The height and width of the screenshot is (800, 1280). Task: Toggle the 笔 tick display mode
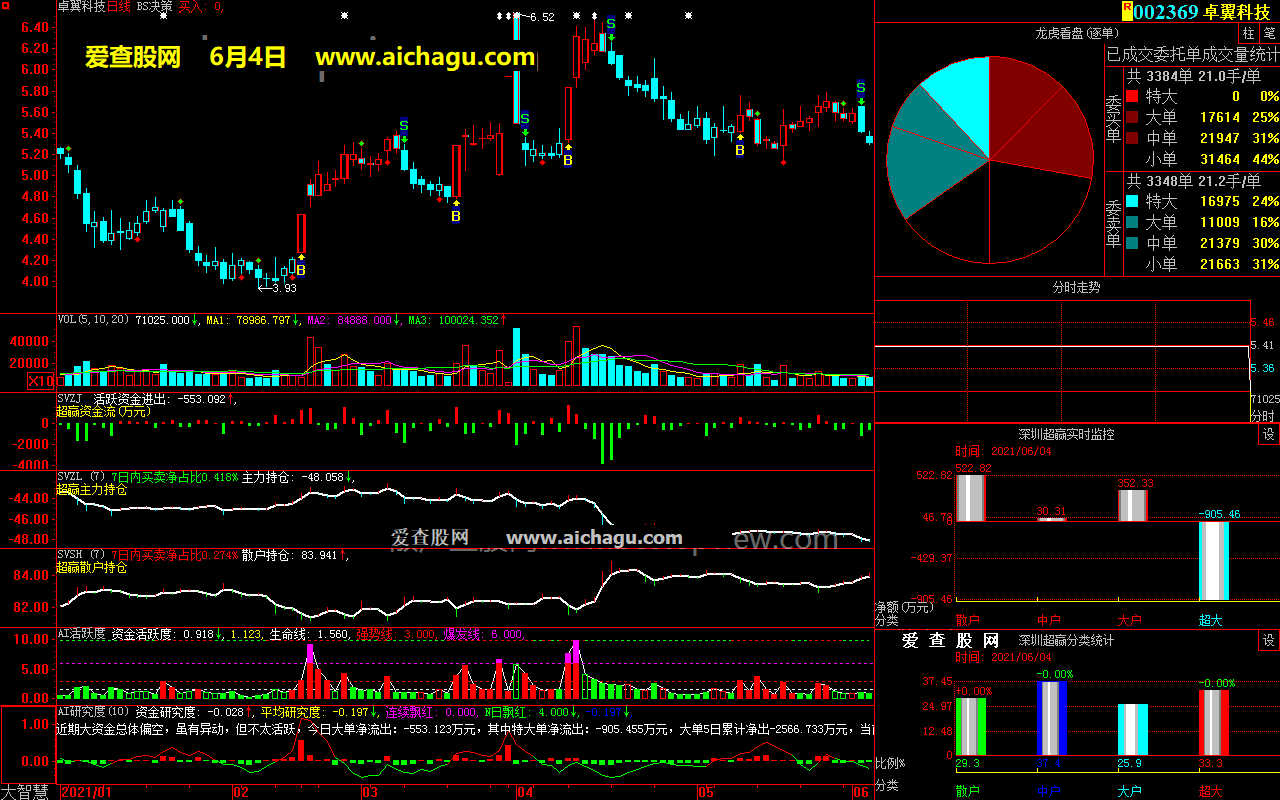[1269, 33]
